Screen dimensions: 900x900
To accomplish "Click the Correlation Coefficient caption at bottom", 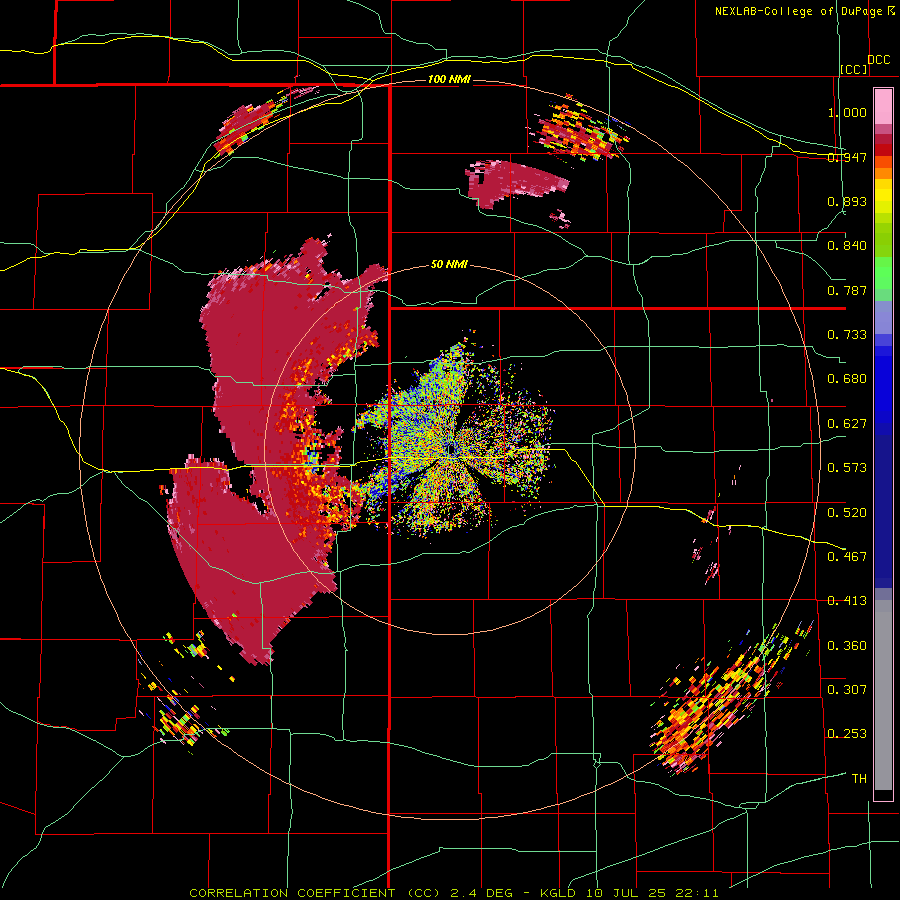I will (x=454, y=893).
